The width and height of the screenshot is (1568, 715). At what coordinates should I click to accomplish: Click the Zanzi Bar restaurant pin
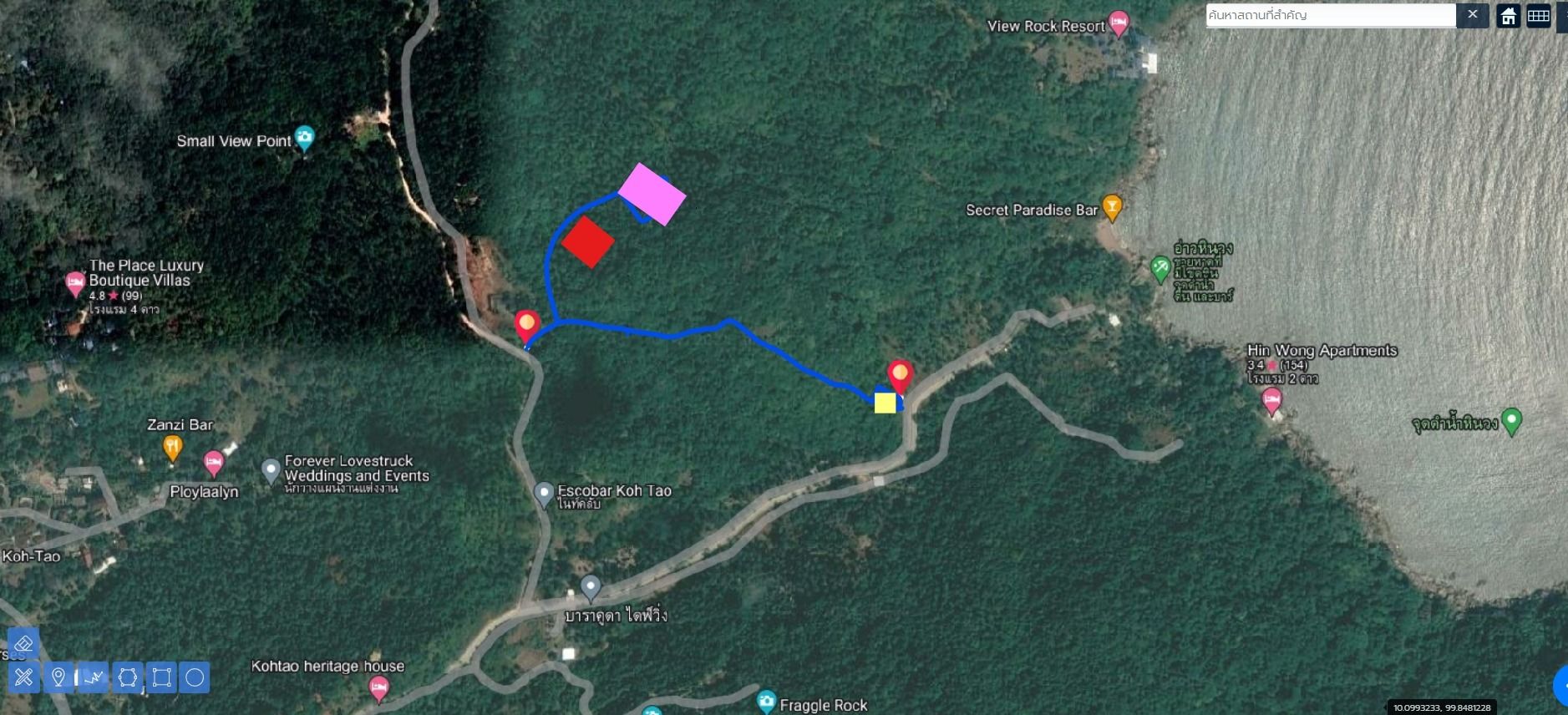tap(173, 449)
